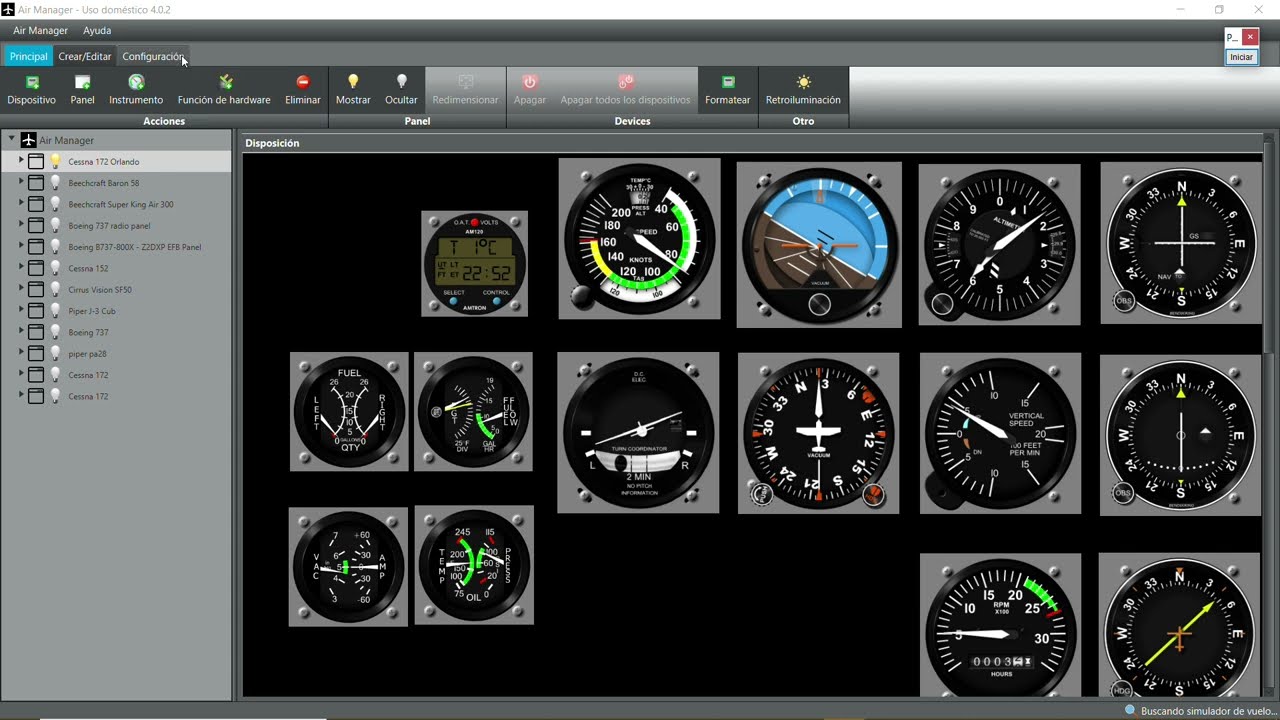This screenshot has height=720, width=1280.
Task: Click the Iniciar button
Action: (1241, 57)
